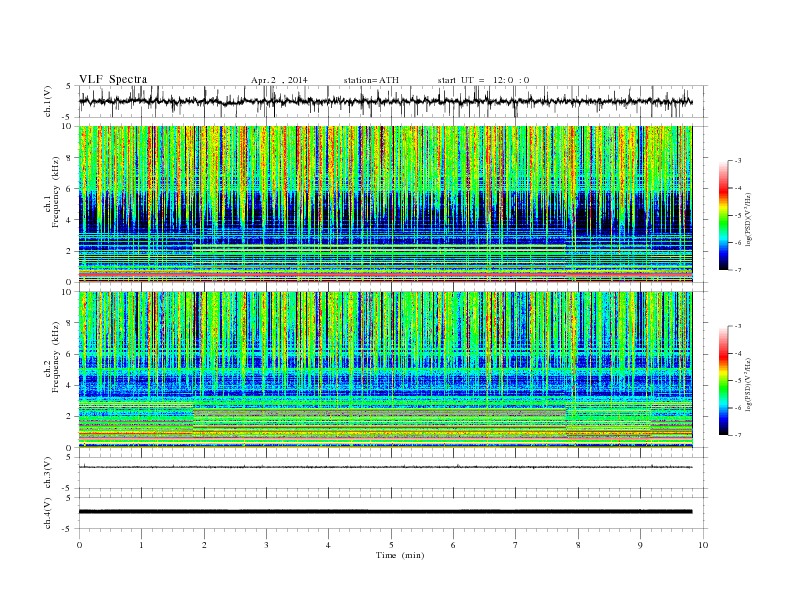
Task: Click time-axis tick label '5'
Action: [391, 545]
